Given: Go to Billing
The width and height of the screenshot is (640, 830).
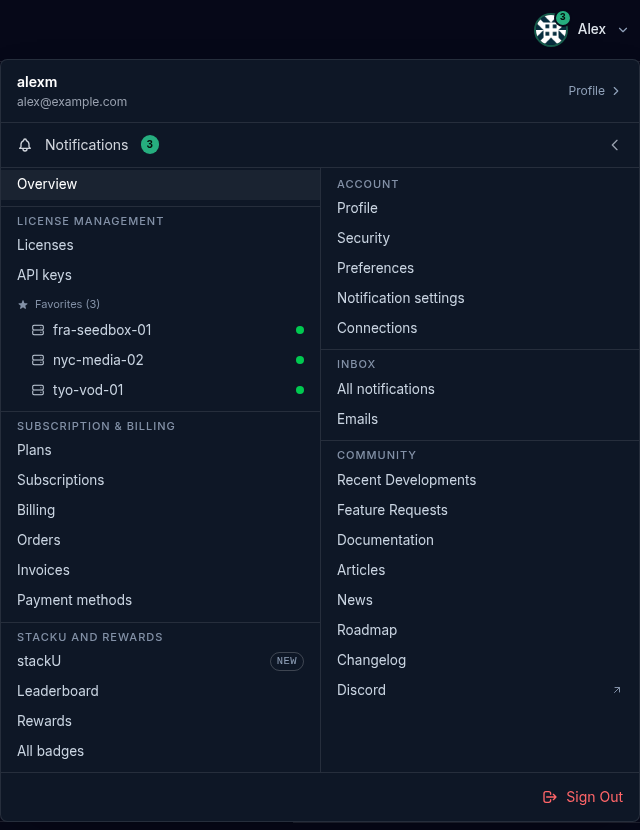Looking at the screenshot, I should (160, 510).
